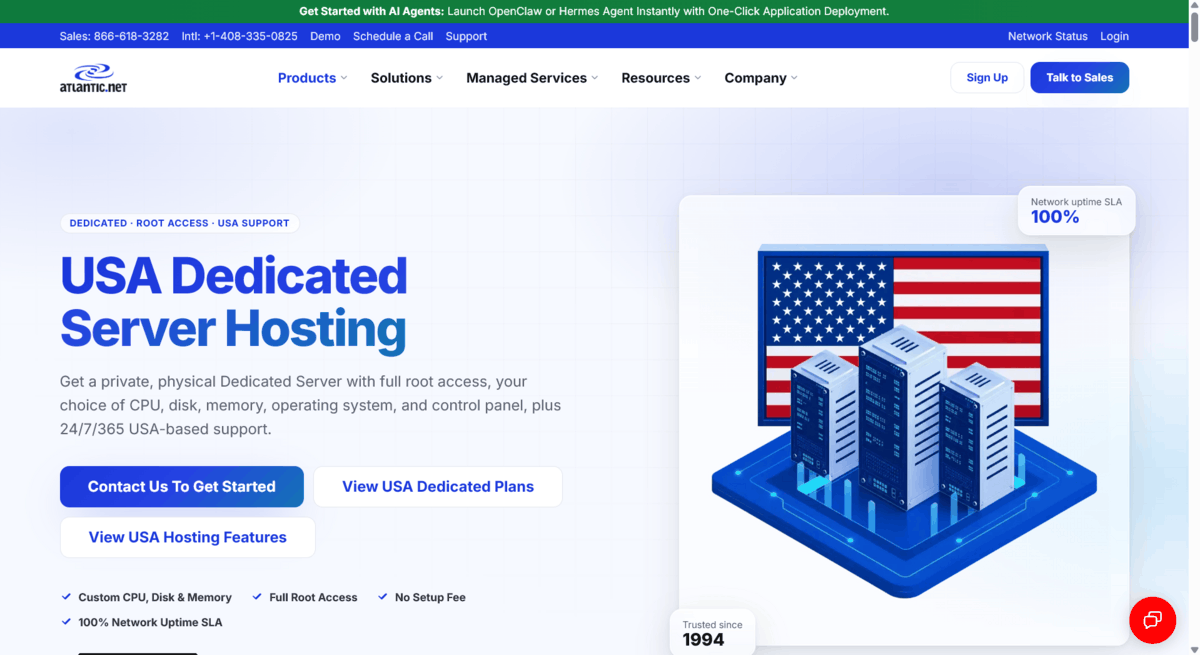Click Contact Us To Get Started
This screenshot has width=1200, height=655.
182,487
